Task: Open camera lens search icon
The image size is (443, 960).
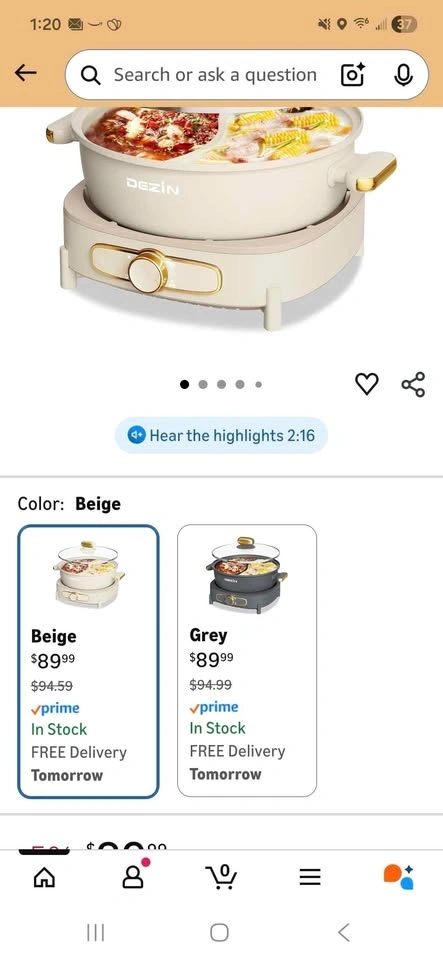Action: tap(352, 75)
